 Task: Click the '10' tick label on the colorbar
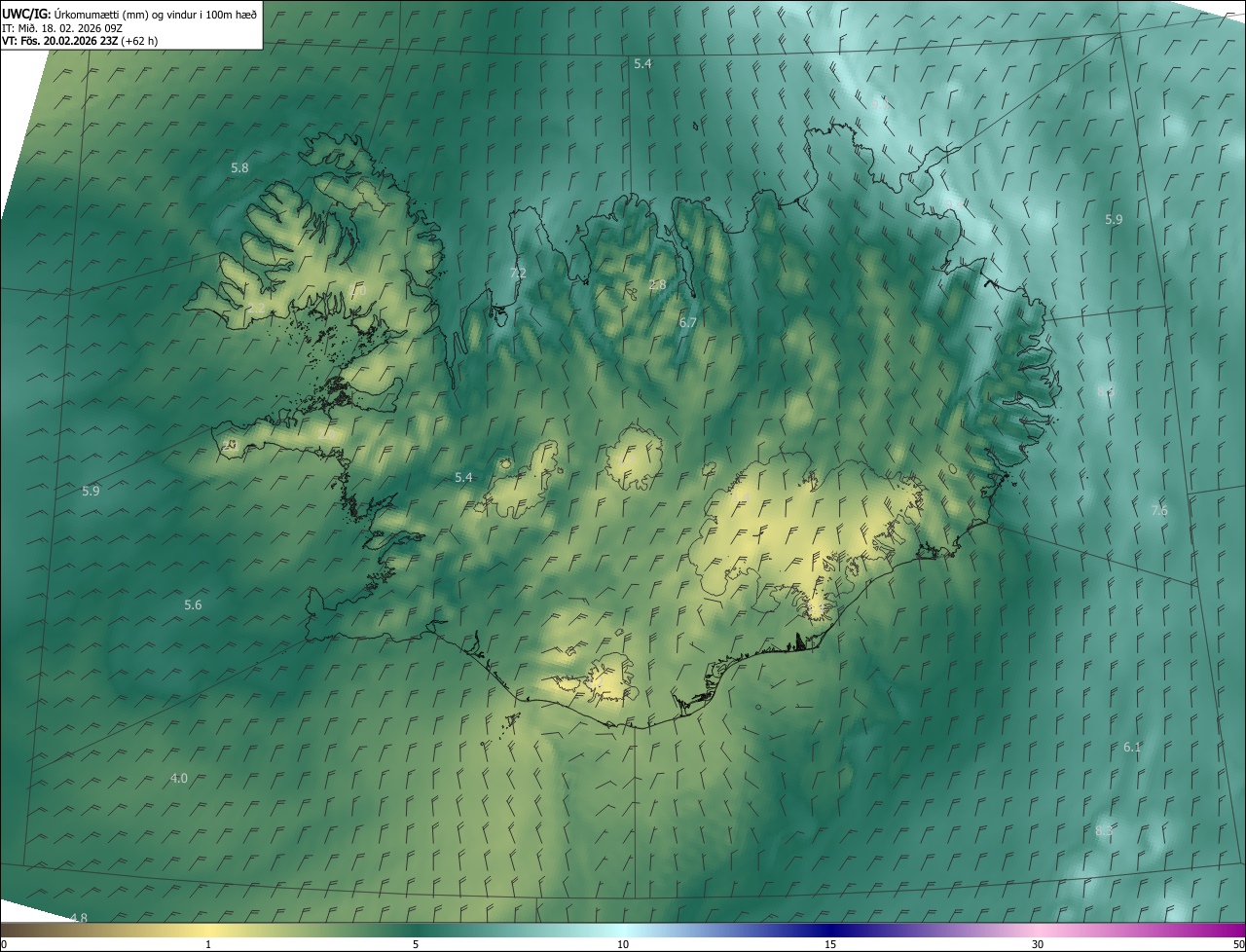(623, 945)
